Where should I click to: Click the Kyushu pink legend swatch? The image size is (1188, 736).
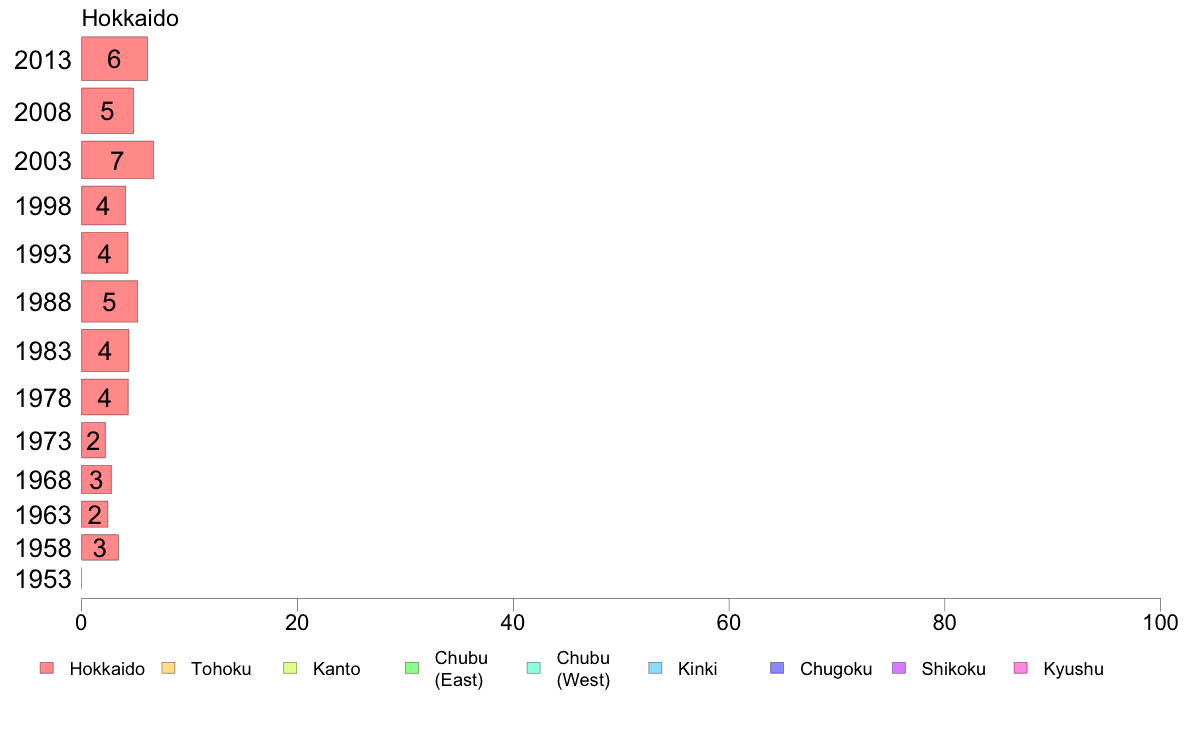click(1021, 668)
